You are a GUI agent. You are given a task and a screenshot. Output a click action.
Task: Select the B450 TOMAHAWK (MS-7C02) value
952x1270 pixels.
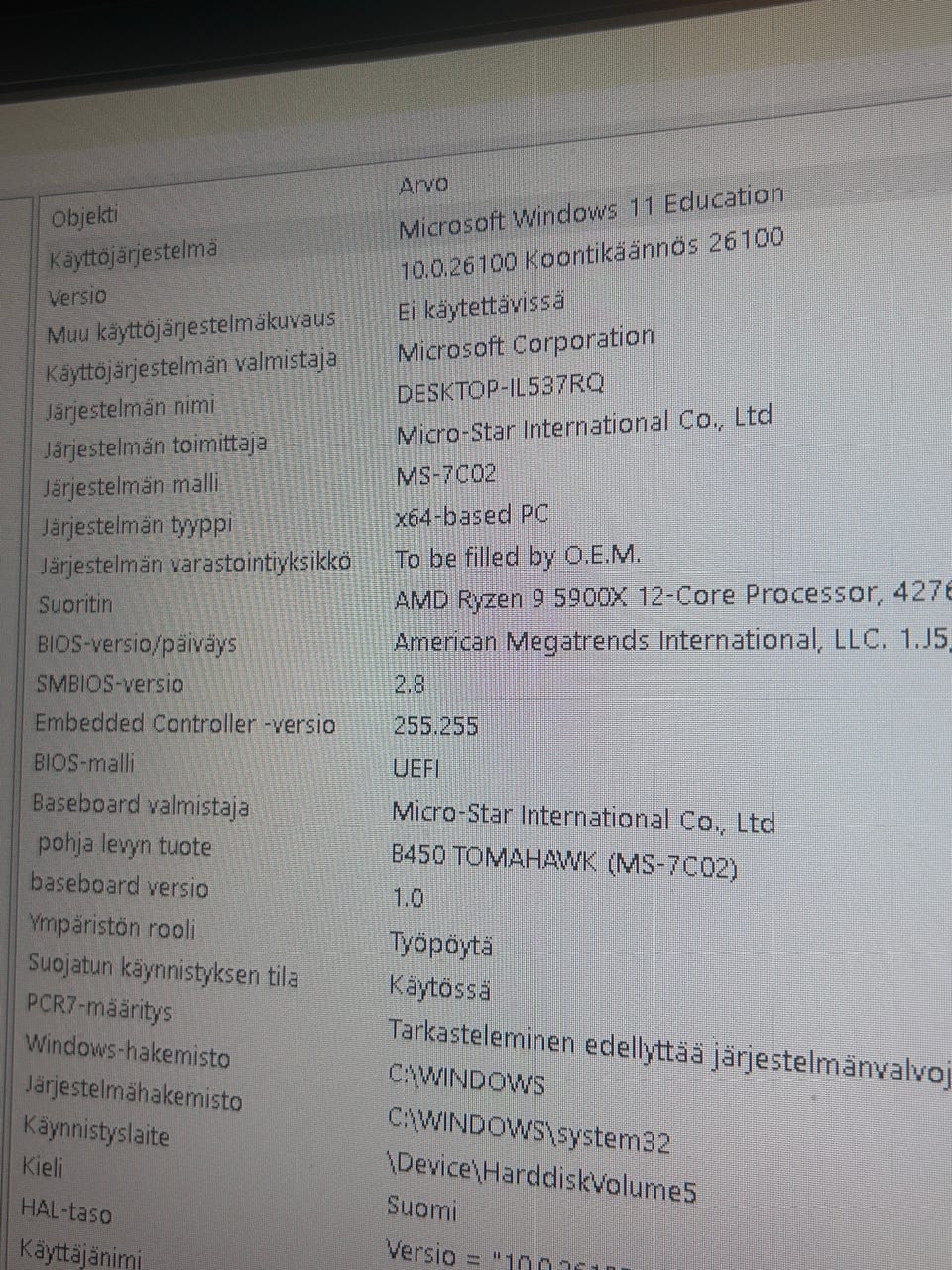564,861
